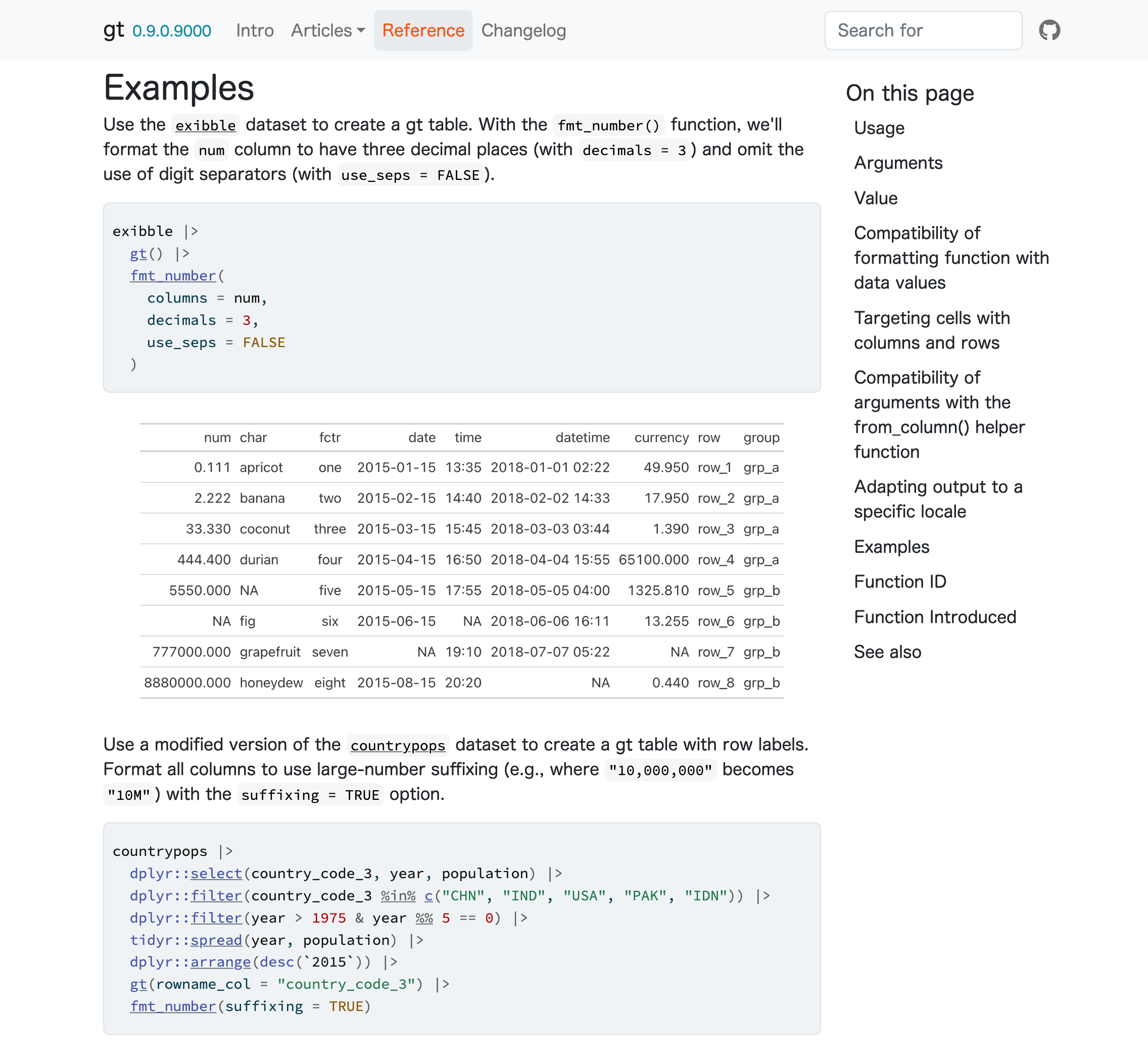
Task: Open the gt project GitHub repository
Action: (x=1050, y=30)
